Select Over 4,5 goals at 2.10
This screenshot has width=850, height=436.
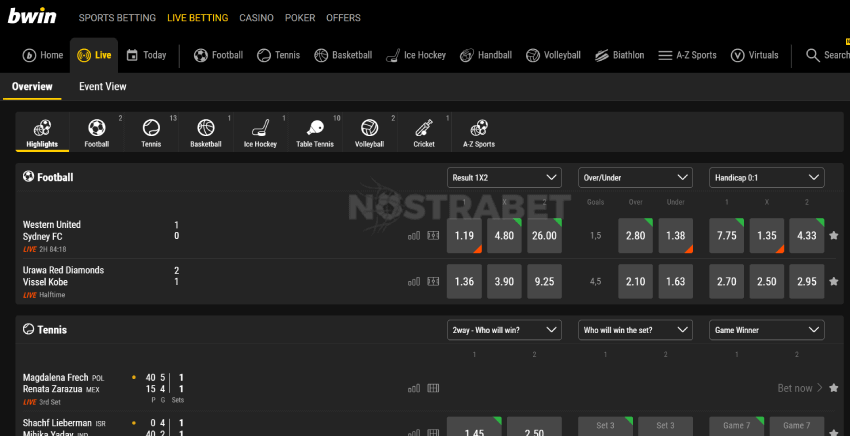tap(635, 281)
